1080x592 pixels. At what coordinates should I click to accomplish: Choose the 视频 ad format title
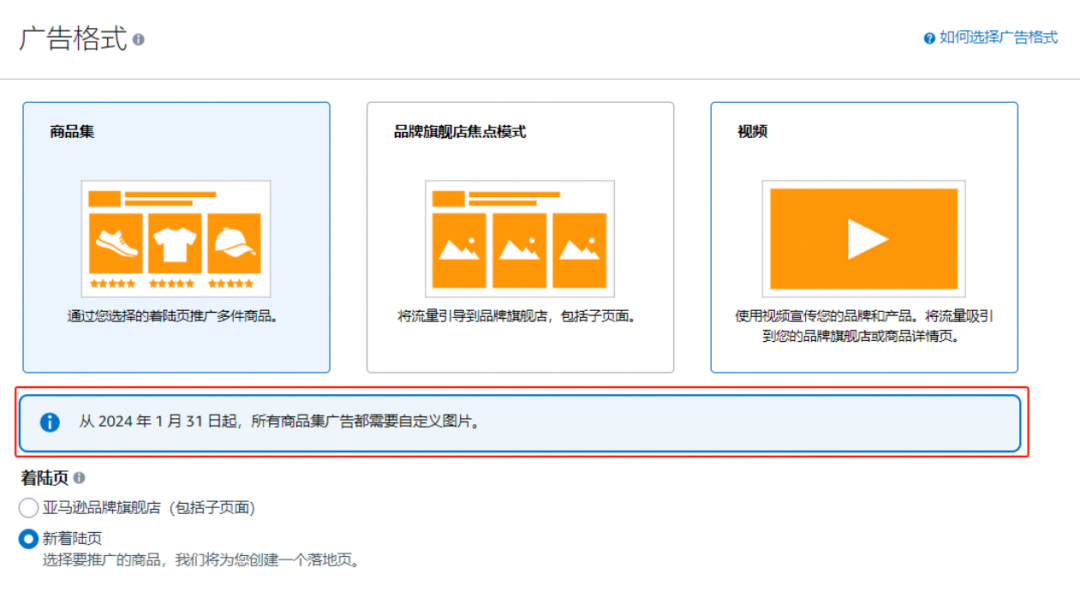(752, 132)
